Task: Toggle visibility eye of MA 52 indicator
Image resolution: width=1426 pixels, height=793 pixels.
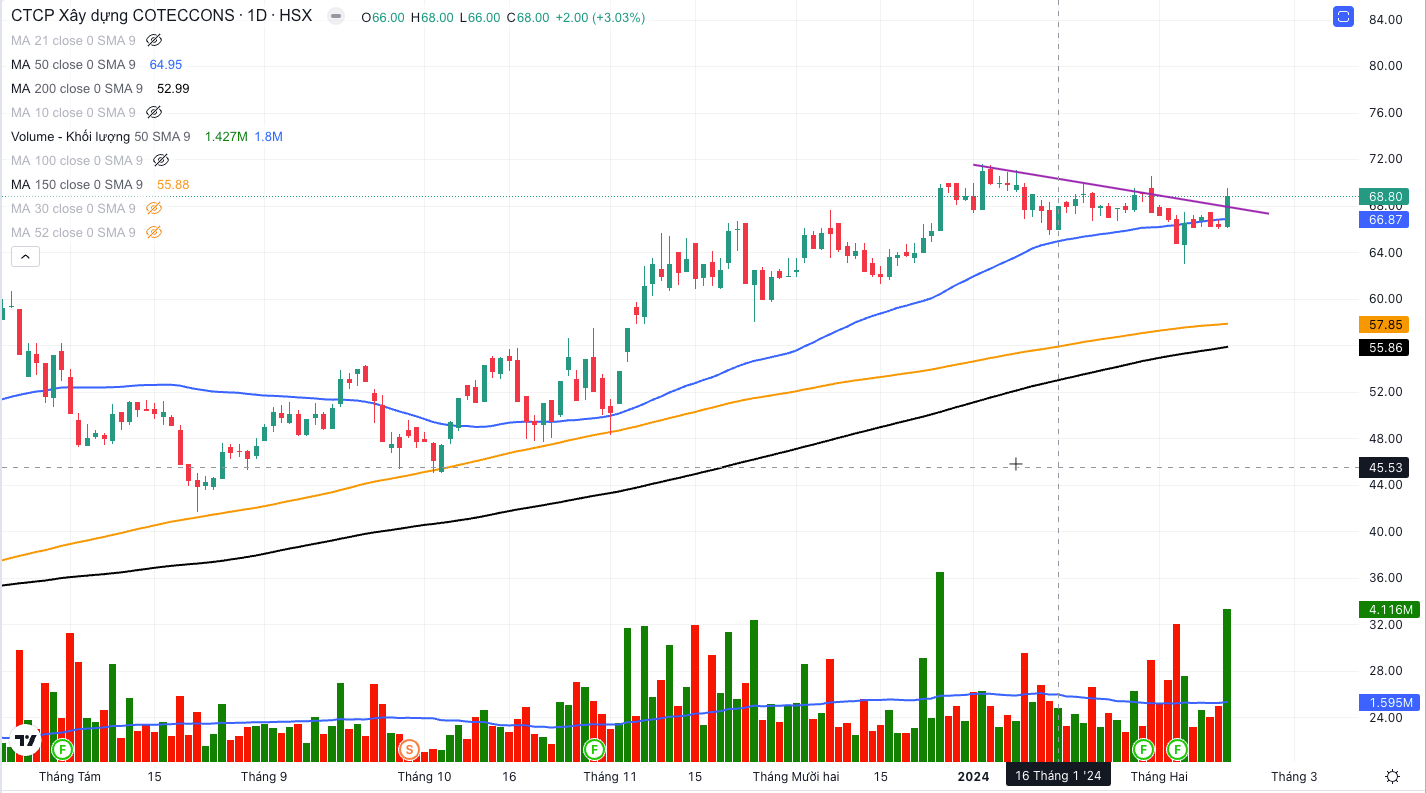Action: point(154,232)
